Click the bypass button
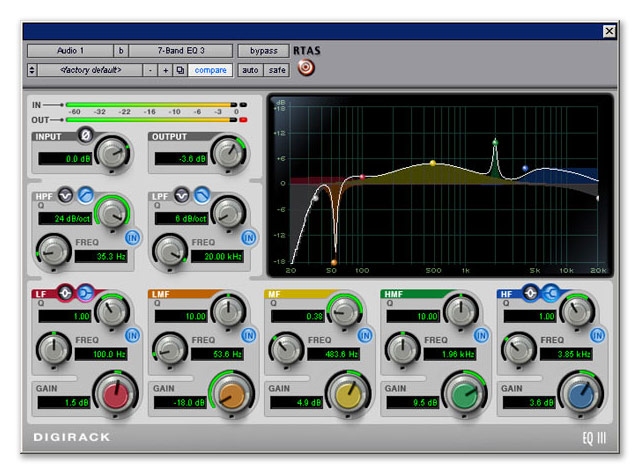Screen dimensions: 640x474 (262, 50)
